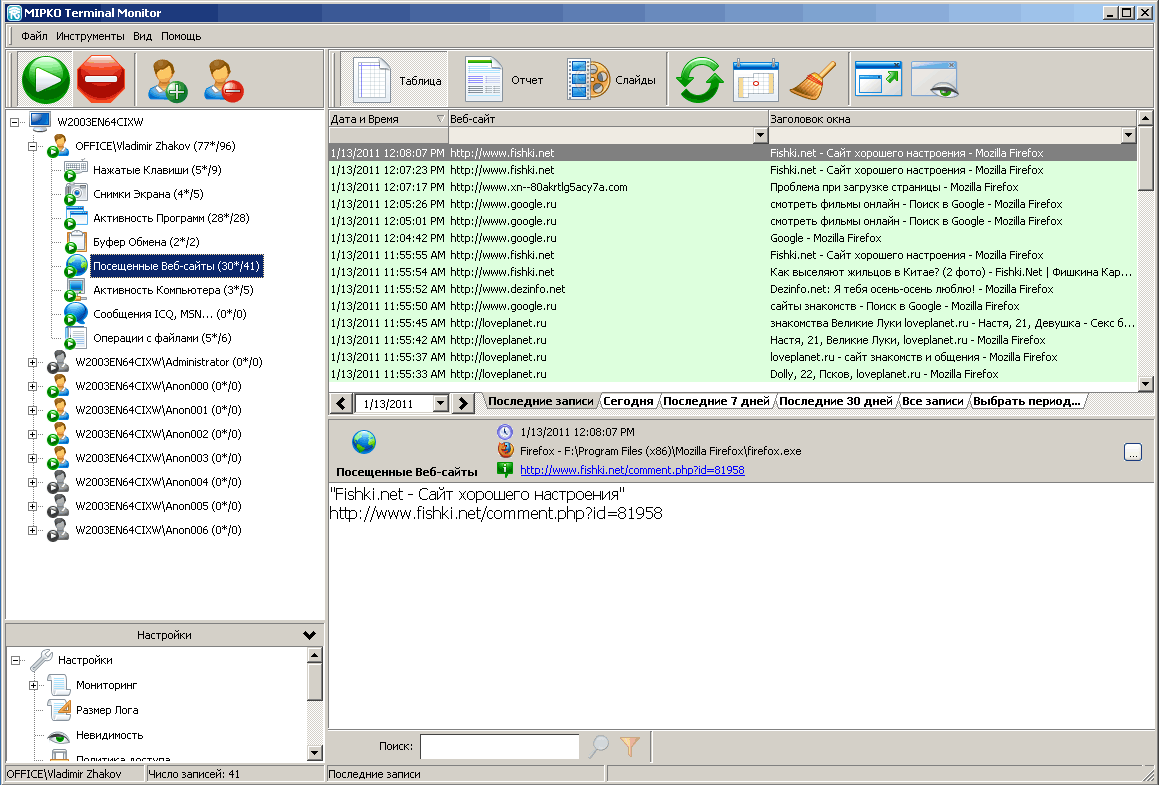
Task: Select the Anon004 user in tree
Action: coord(158,482)
